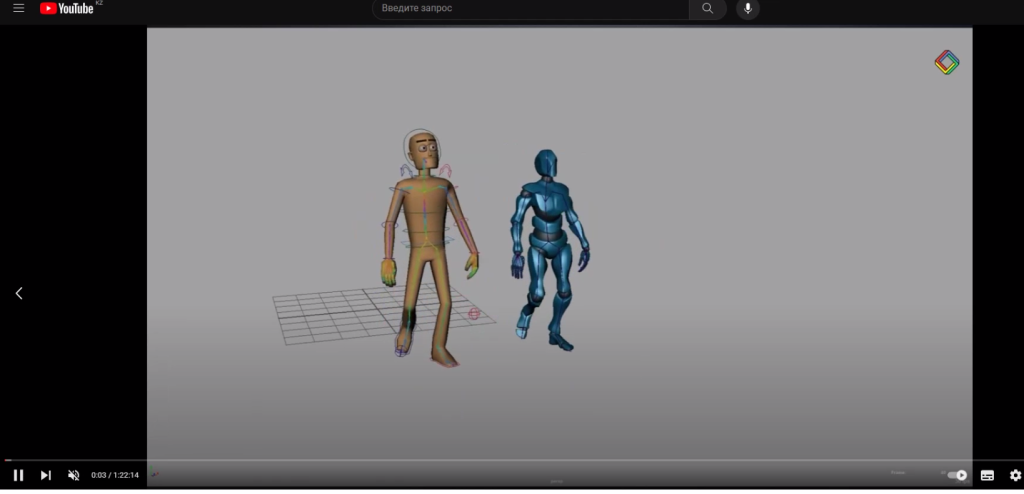The image size is (1024, 494).
Task: Click the colorful channel watermark logo
Action: (947, 63)
